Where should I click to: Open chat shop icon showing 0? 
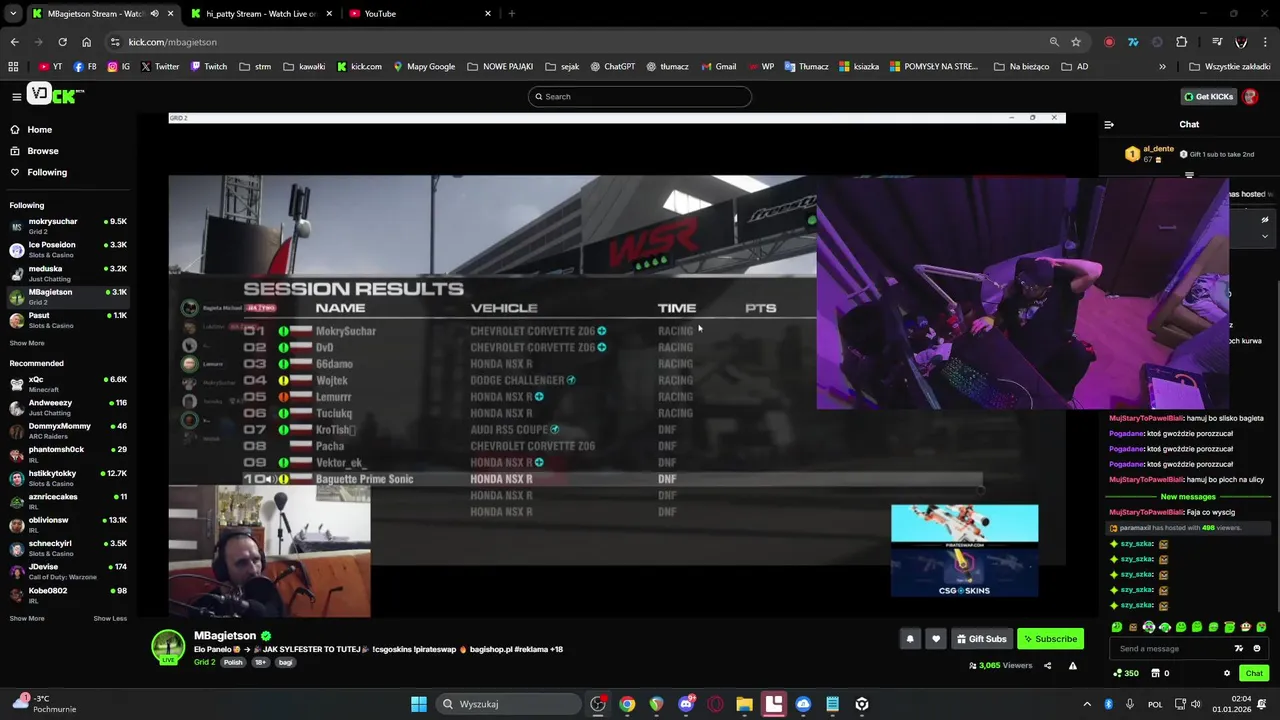click(x=1160, y=673)
